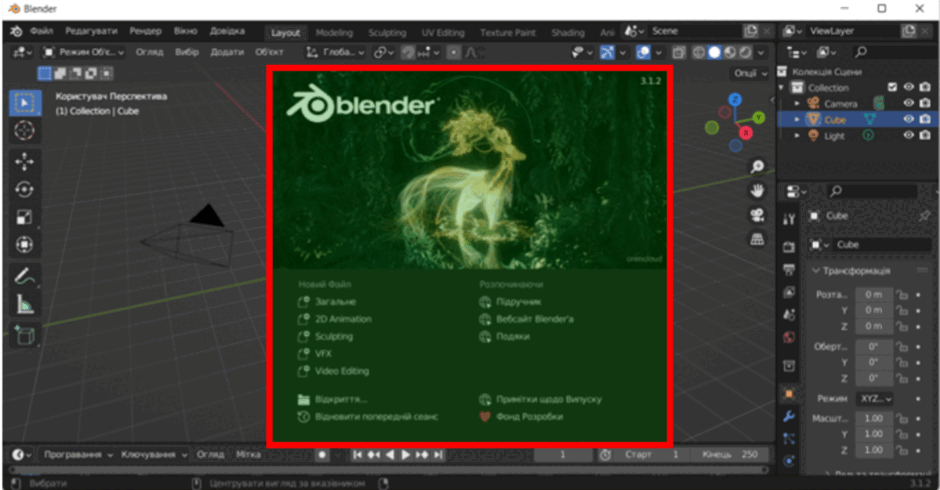Click the Play animation button
Screen dimensions: 940x490
pos(406,455)
